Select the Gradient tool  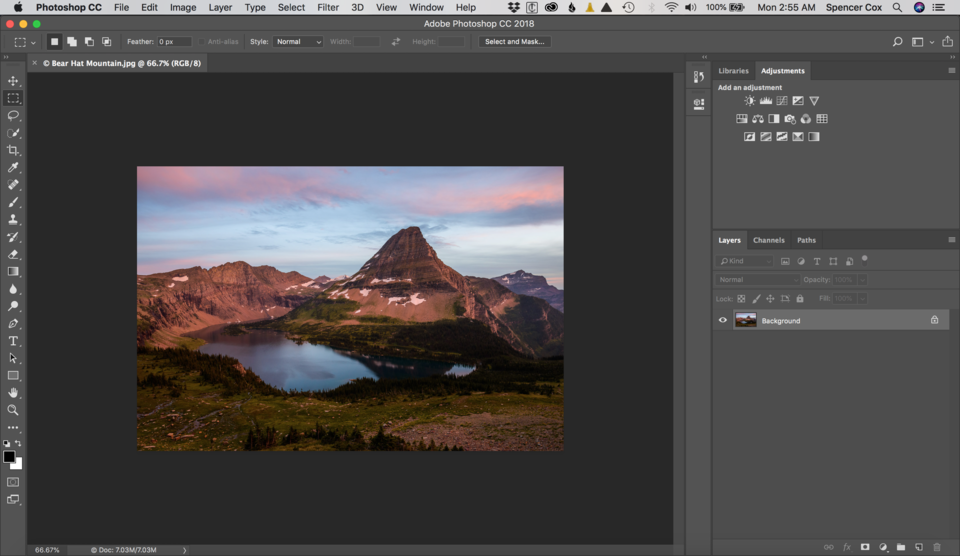[13, 271]
